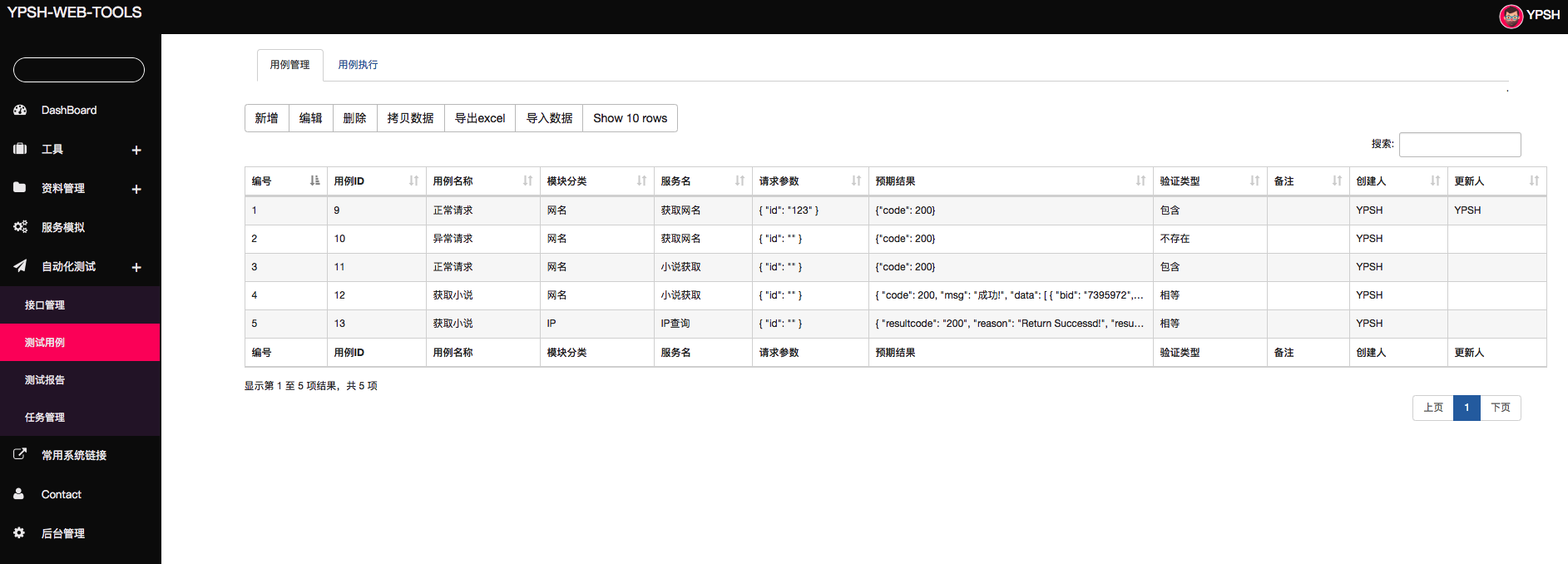
Task: Click the 拷贝数据 button
Action: [410, 118]
